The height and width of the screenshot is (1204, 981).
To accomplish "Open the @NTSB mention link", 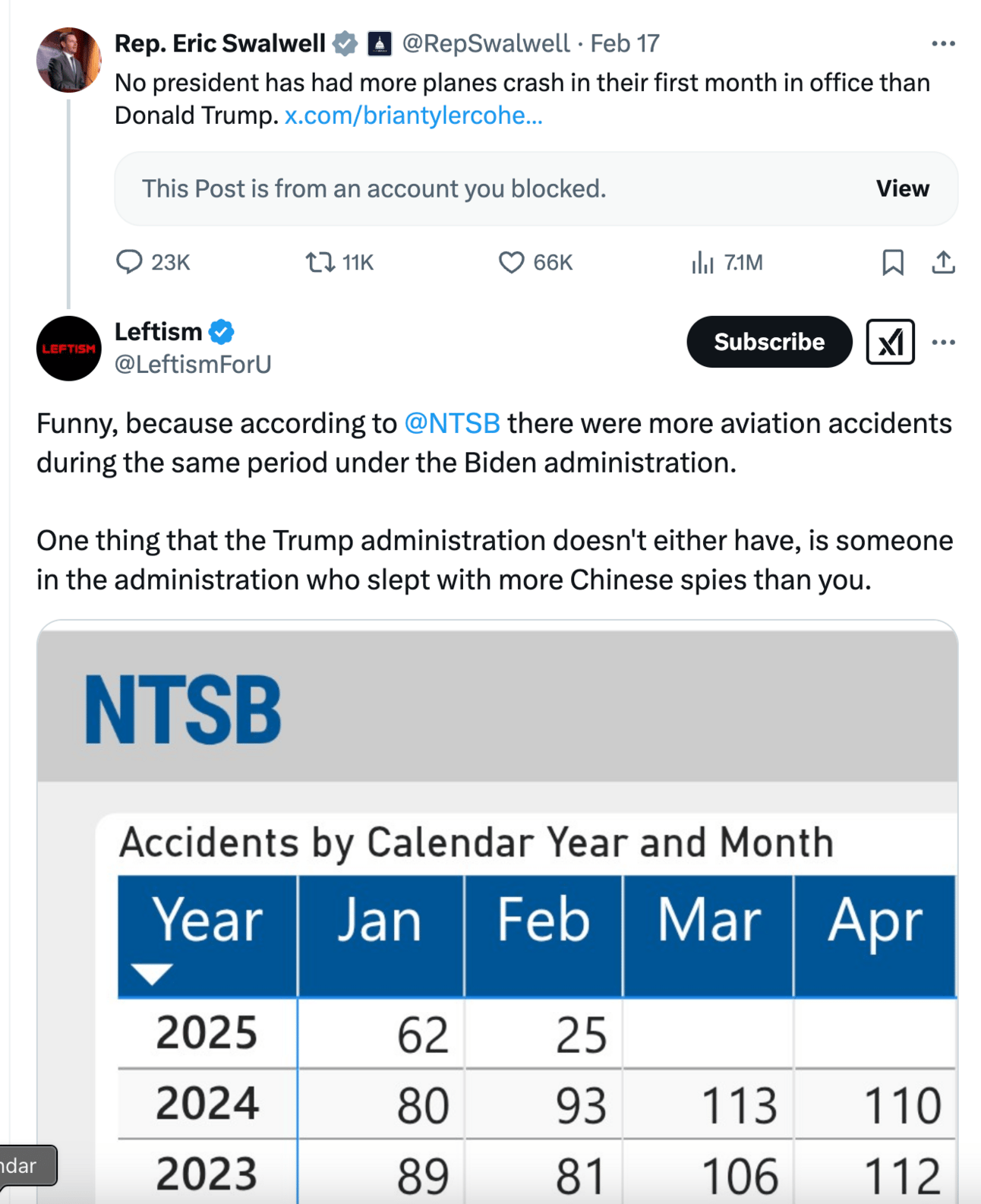I will (x=452, y=423).
